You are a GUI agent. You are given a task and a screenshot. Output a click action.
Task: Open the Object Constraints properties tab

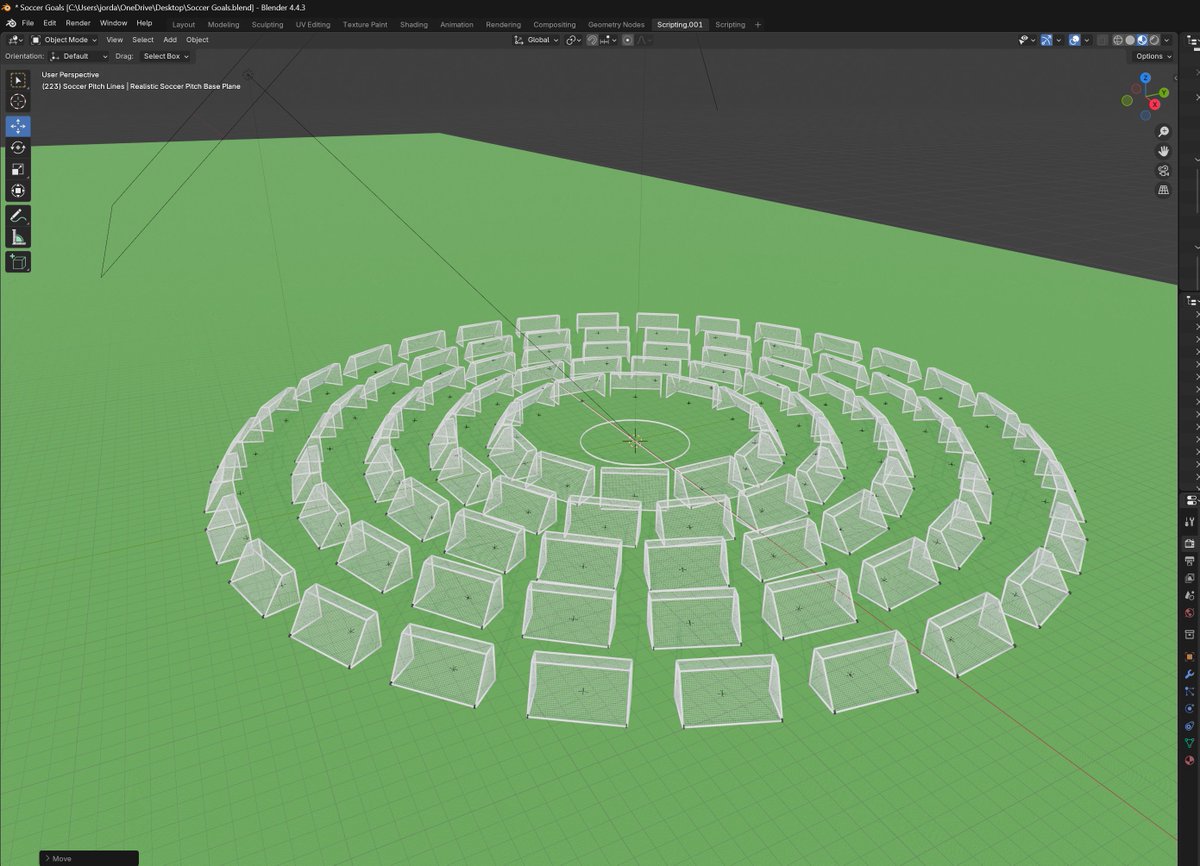[x=1190, y=726]
